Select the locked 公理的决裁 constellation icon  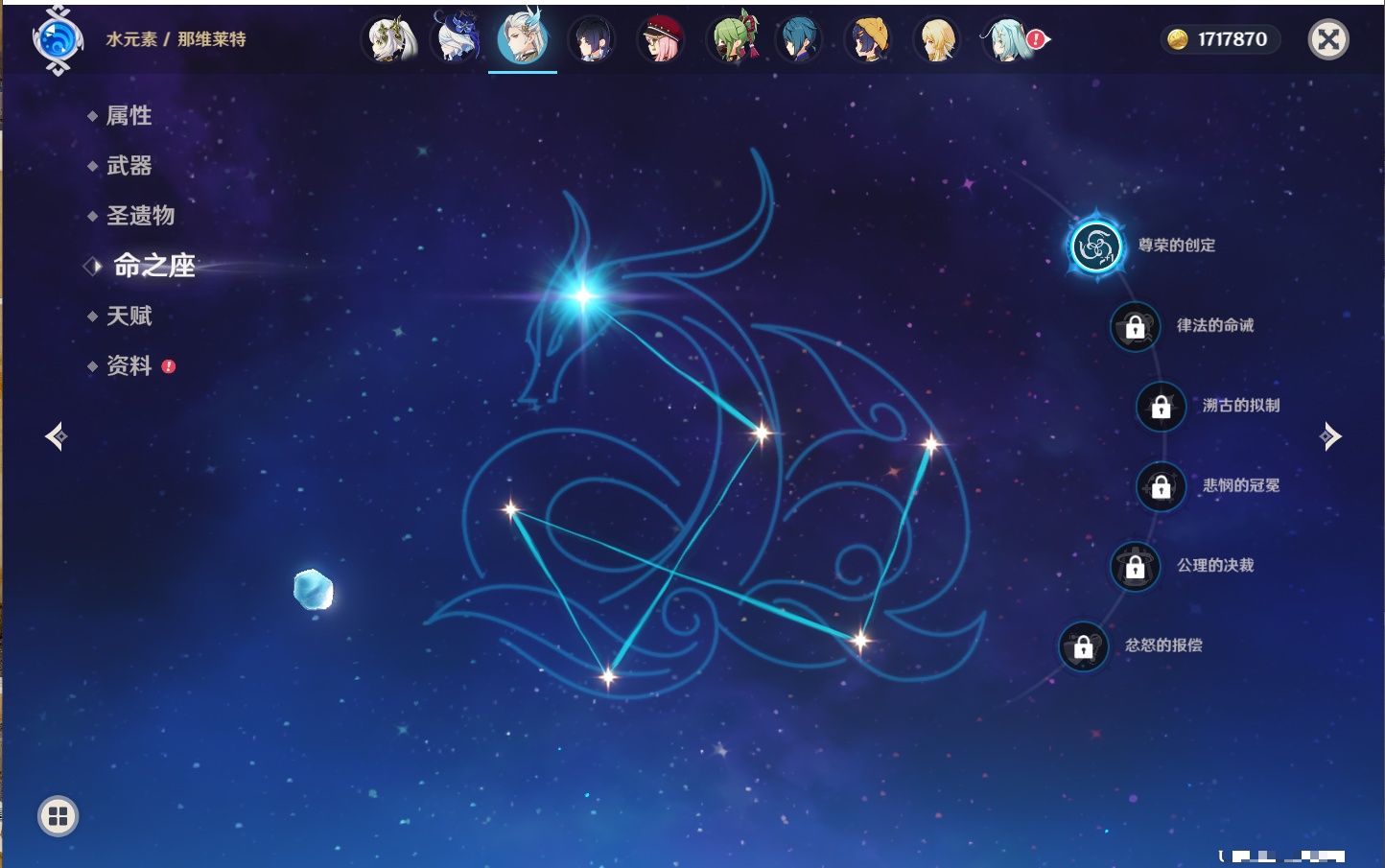pyautogui.click(x=1135, y=567)
